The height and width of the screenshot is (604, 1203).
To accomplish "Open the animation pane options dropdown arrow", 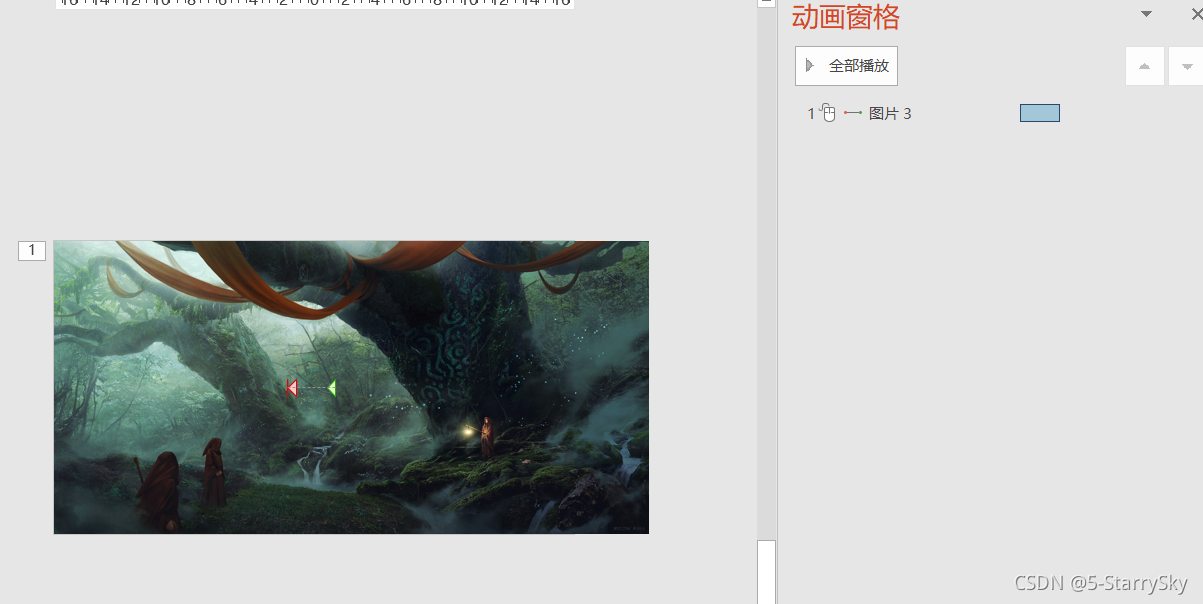I will pyautogui.click(x=1147, y=14).
